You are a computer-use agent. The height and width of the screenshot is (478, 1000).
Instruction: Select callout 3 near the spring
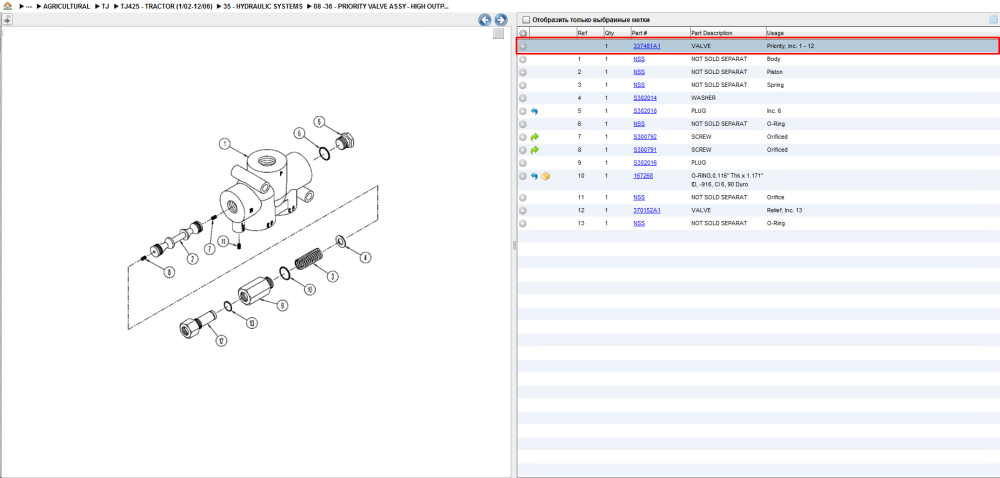(x=332, y=277)
